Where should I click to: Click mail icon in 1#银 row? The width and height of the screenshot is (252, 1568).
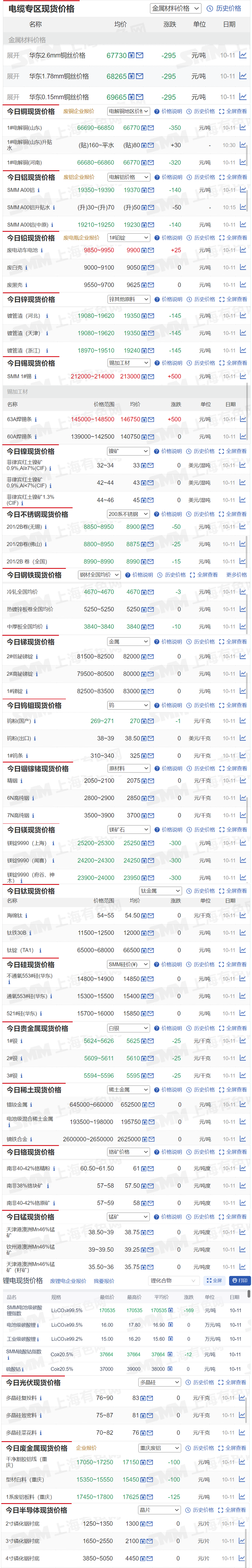(x=151, y=1041)
